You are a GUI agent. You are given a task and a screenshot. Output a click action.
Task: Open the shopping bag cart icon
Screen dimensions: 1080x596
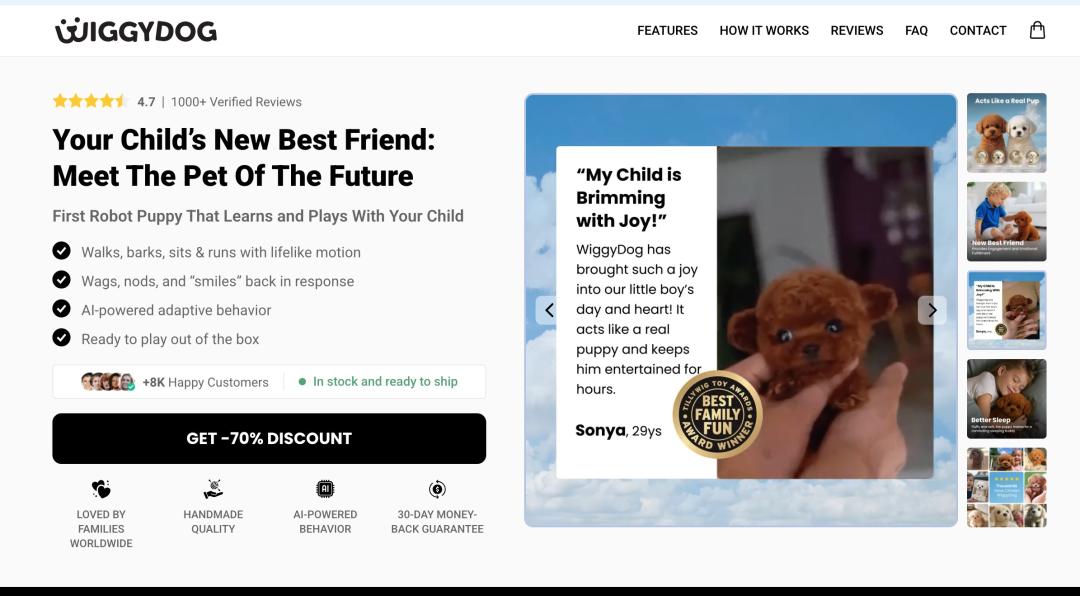click(x=1037, y=30)
